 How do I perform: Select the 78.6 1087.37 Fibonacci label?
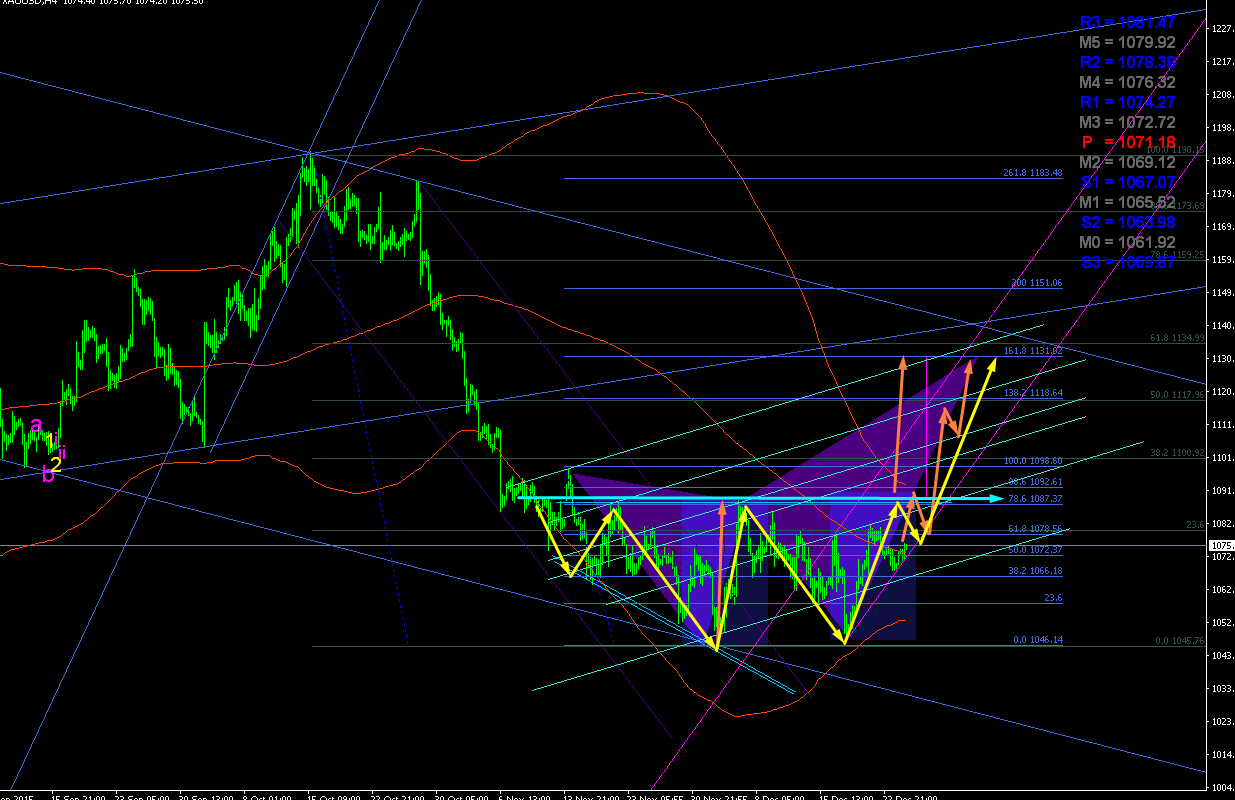coord(1035,498)
